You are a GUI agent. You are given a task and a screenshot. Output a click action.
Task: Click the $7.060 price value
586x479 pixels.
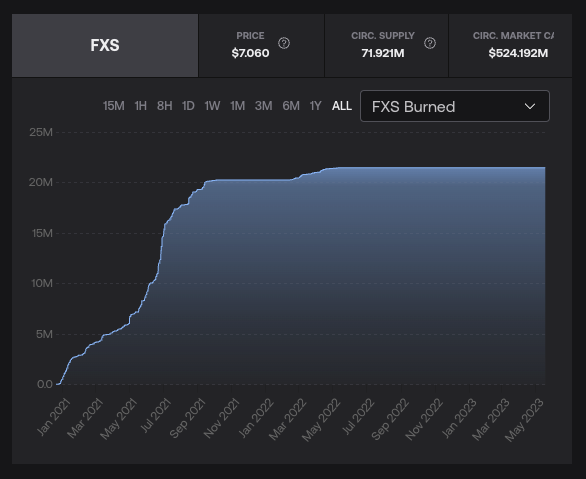(250, 53)
